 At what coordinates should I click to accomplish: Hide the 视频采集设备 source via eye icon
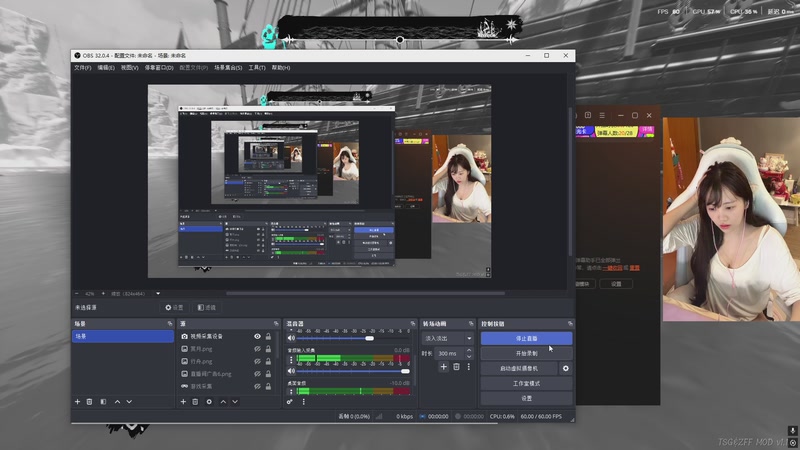pyautogui.click(x=257, y=336)
